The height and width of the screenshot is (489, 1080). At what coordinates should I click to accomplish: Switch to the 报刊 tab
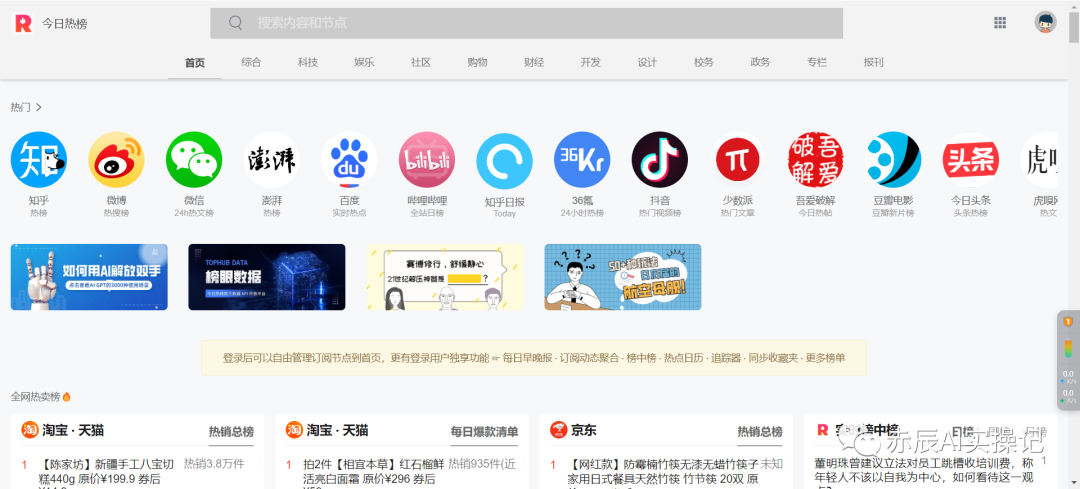[x=873, y=62]
